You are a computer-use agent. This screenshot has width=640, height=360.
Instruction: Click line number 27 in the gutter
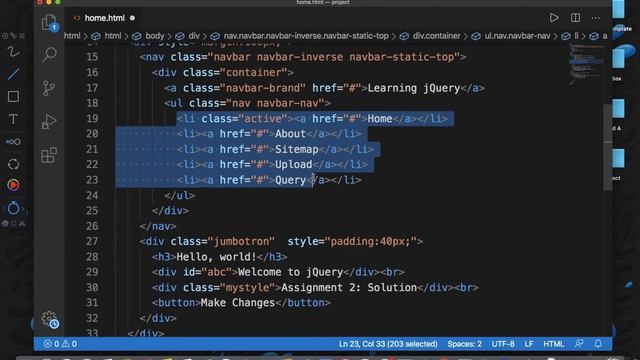92,242
